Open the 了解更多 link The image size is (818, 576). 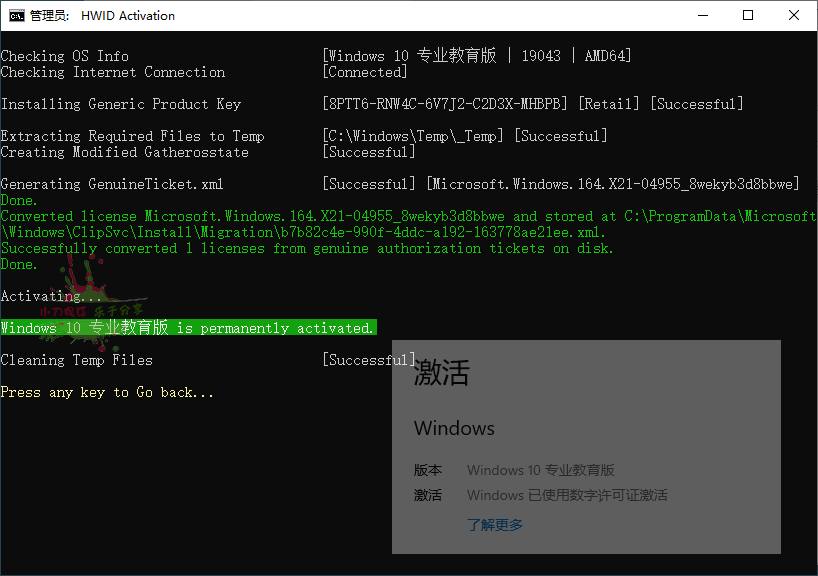coord(495,524)
